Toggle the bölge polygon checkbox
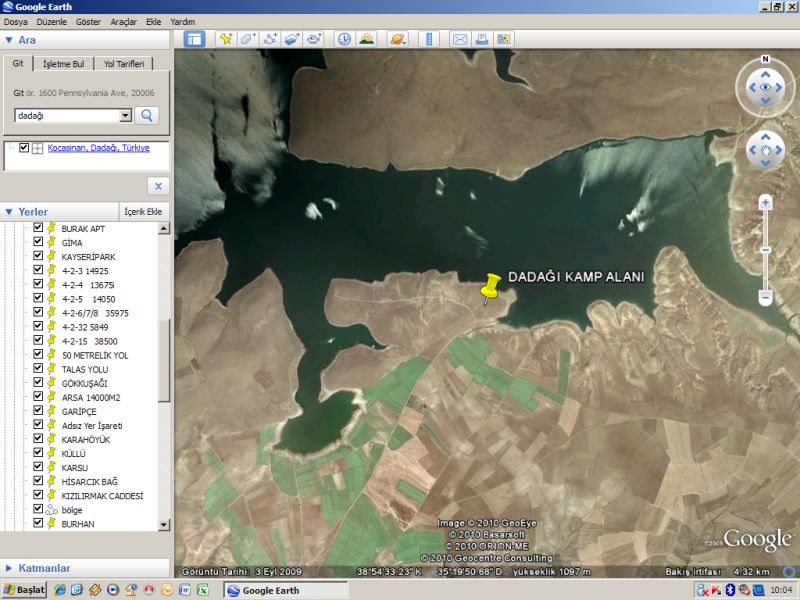The width and height of the screenshot is (800, 600). click(x=38, y=509)
